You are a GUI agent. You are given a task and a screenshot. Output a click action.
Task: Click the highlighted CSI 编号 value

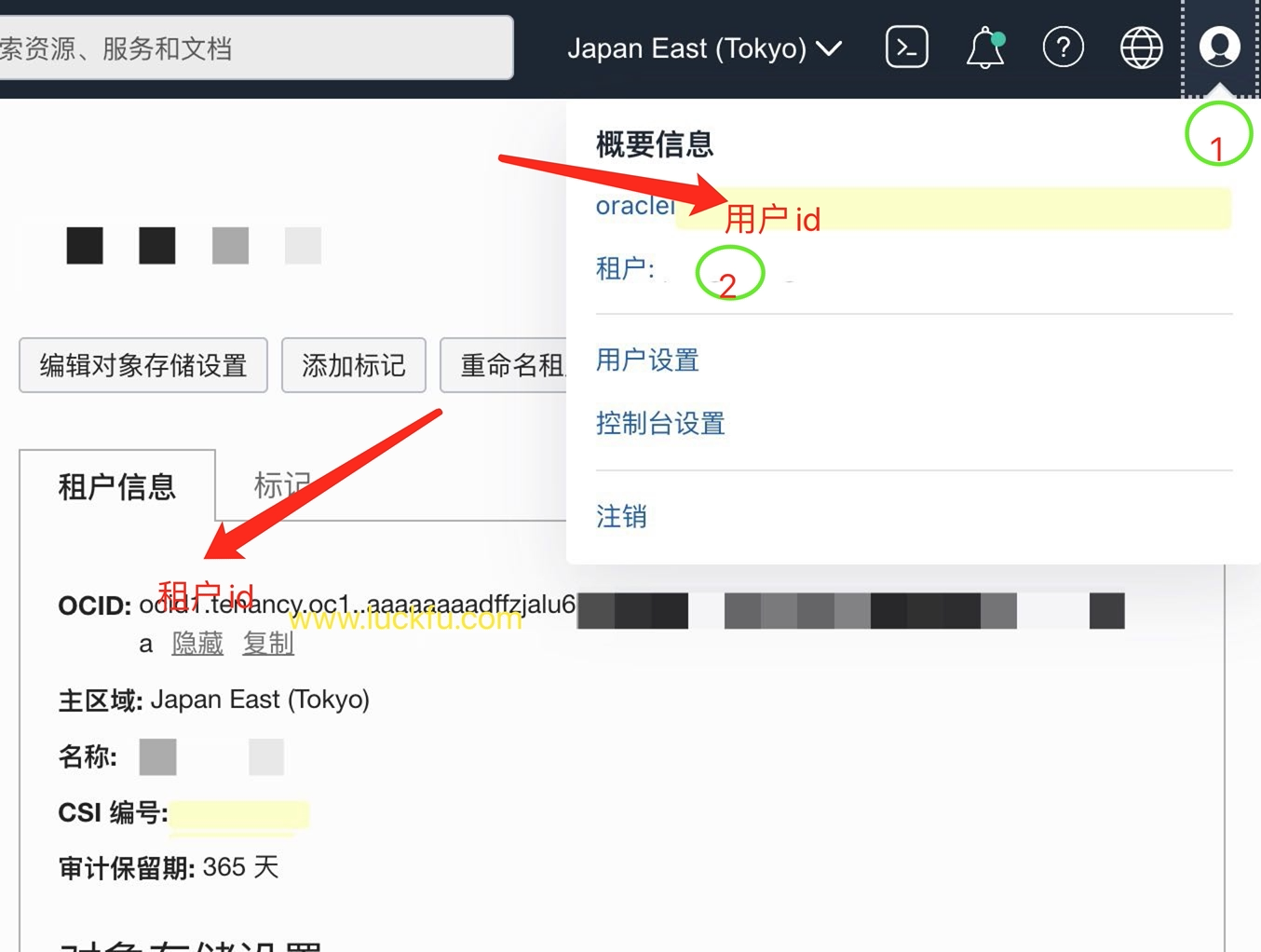[x=239, y=814]
